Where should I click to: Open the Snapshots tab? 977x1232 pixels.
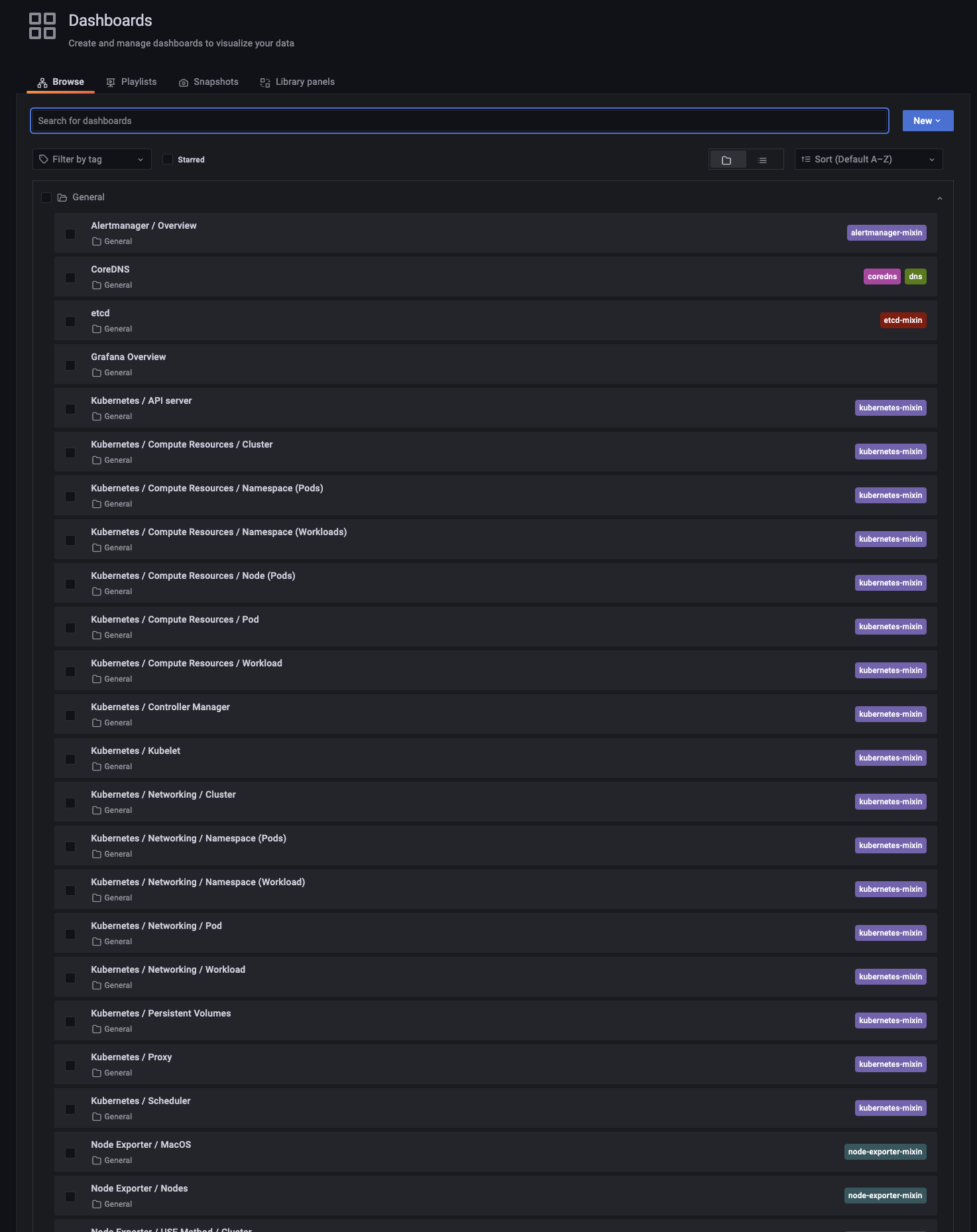(x=208, y=82)
